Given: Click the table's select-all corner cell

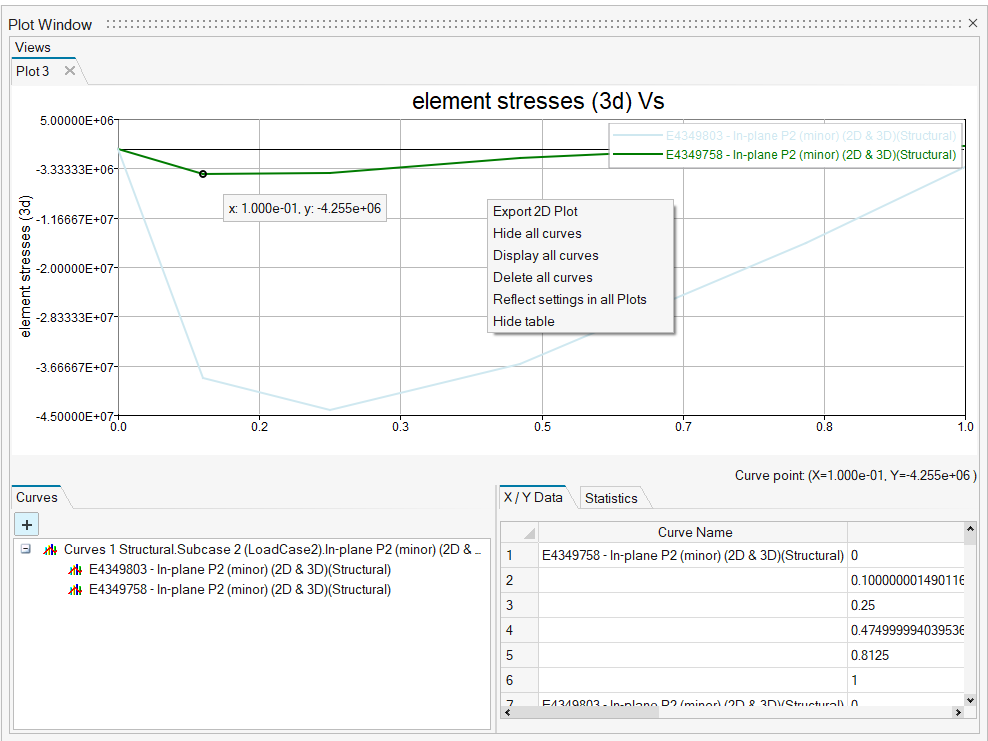Looking at the screenshot, I should point(519,532).
